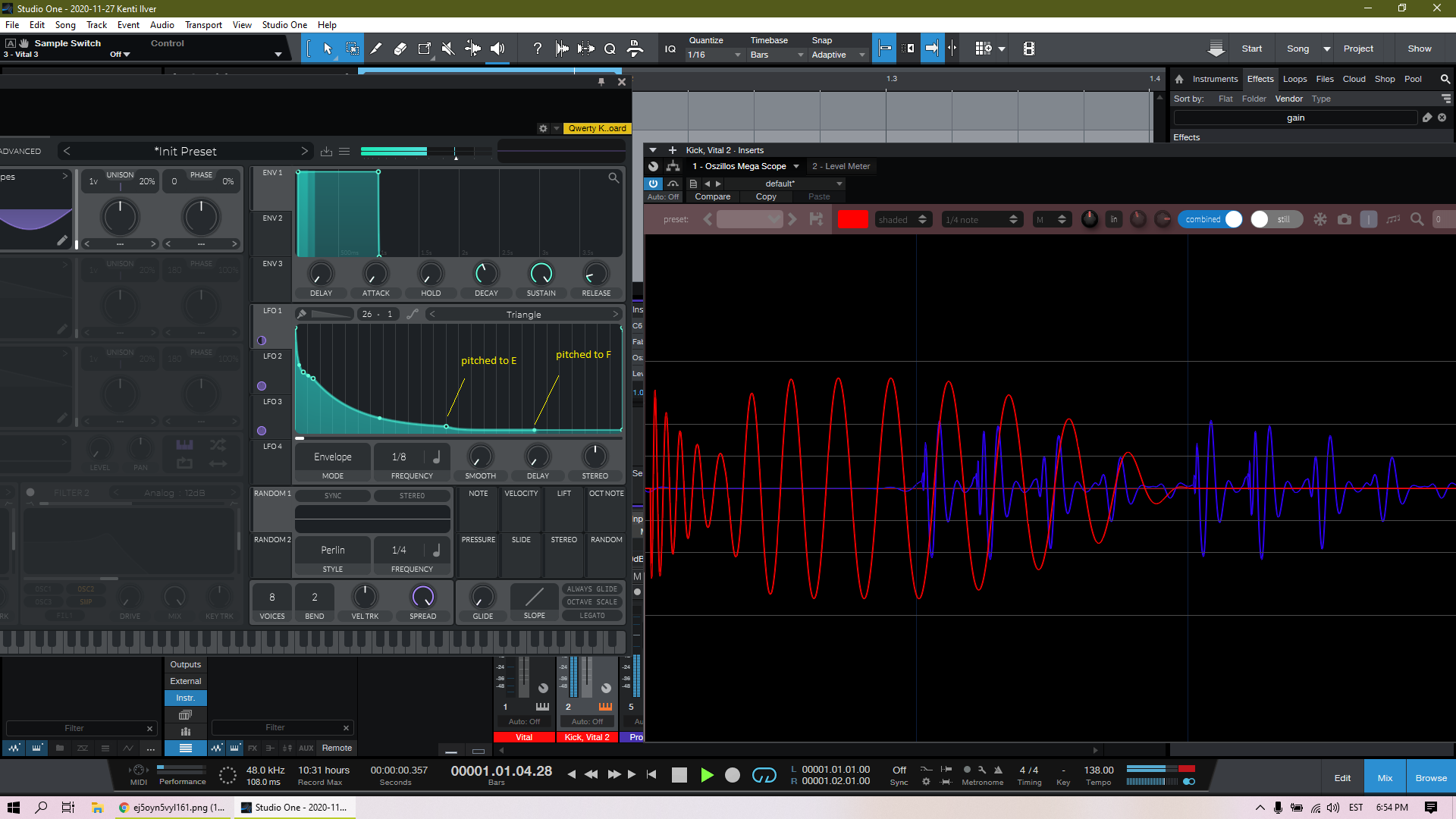The height and width of the screenshot is (819, 1456).
Task: Expand the Oszillos Mega Scope insert dropdown
Action: (x=796, y=166)
